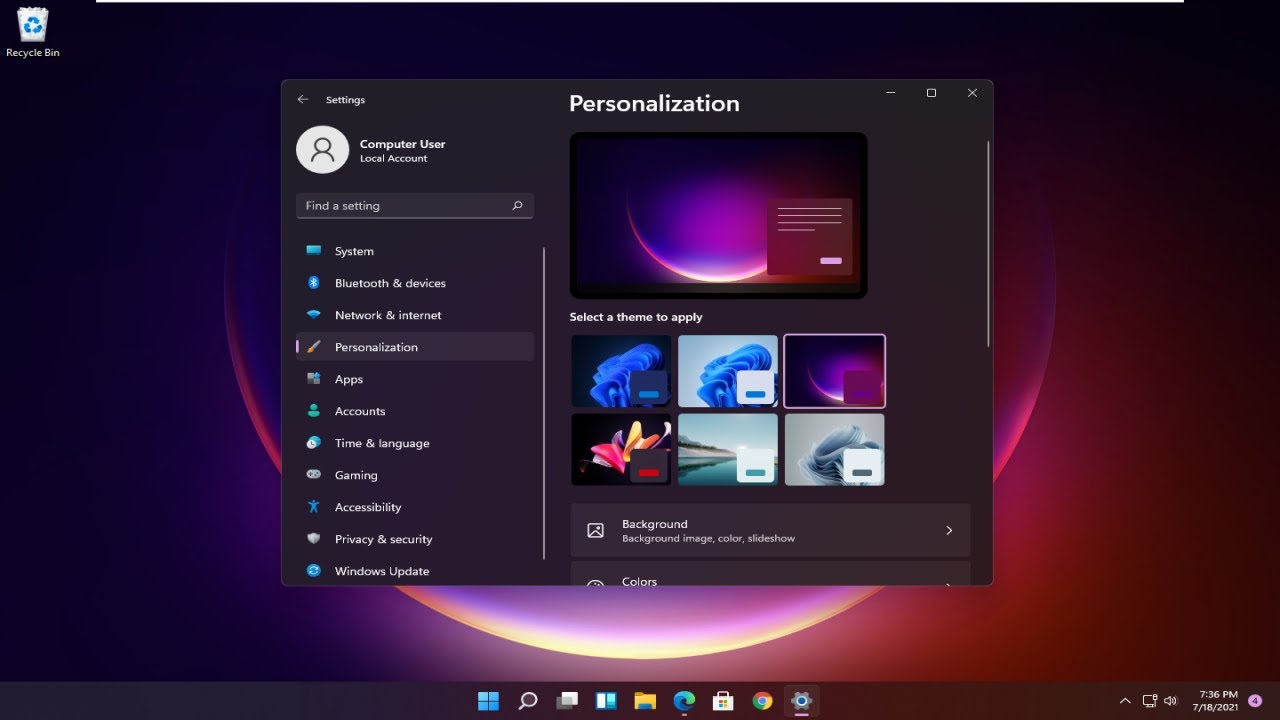Open the notification count badge
The height and width of the screenshot is (720, 1280).
(x=1255, y=701)
